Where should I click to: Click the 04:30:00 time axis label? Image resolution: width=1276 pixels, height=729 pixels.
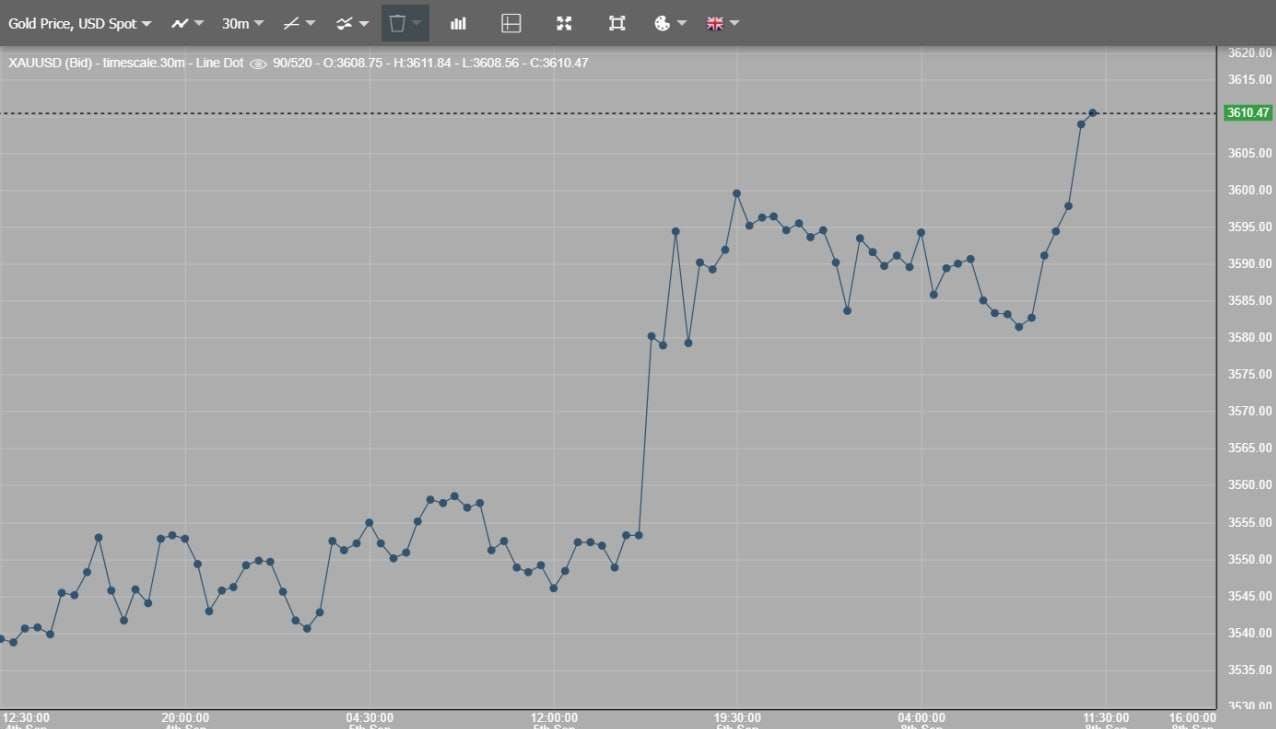[x=370, y=717]
